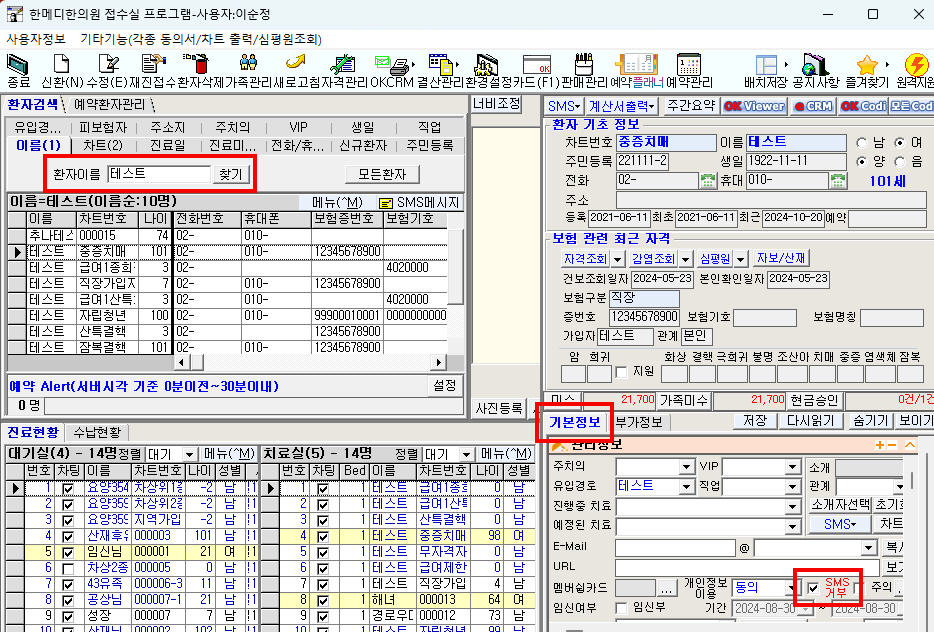Click the 주간요약 button
934x632 pixels.
690,105
